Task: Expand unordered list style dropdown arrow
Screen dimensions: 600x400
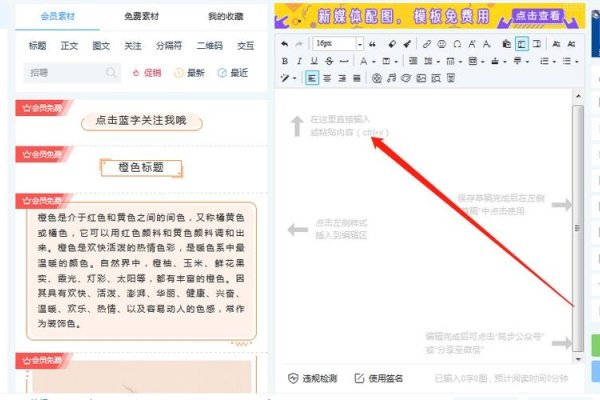Action: point(576,62)
